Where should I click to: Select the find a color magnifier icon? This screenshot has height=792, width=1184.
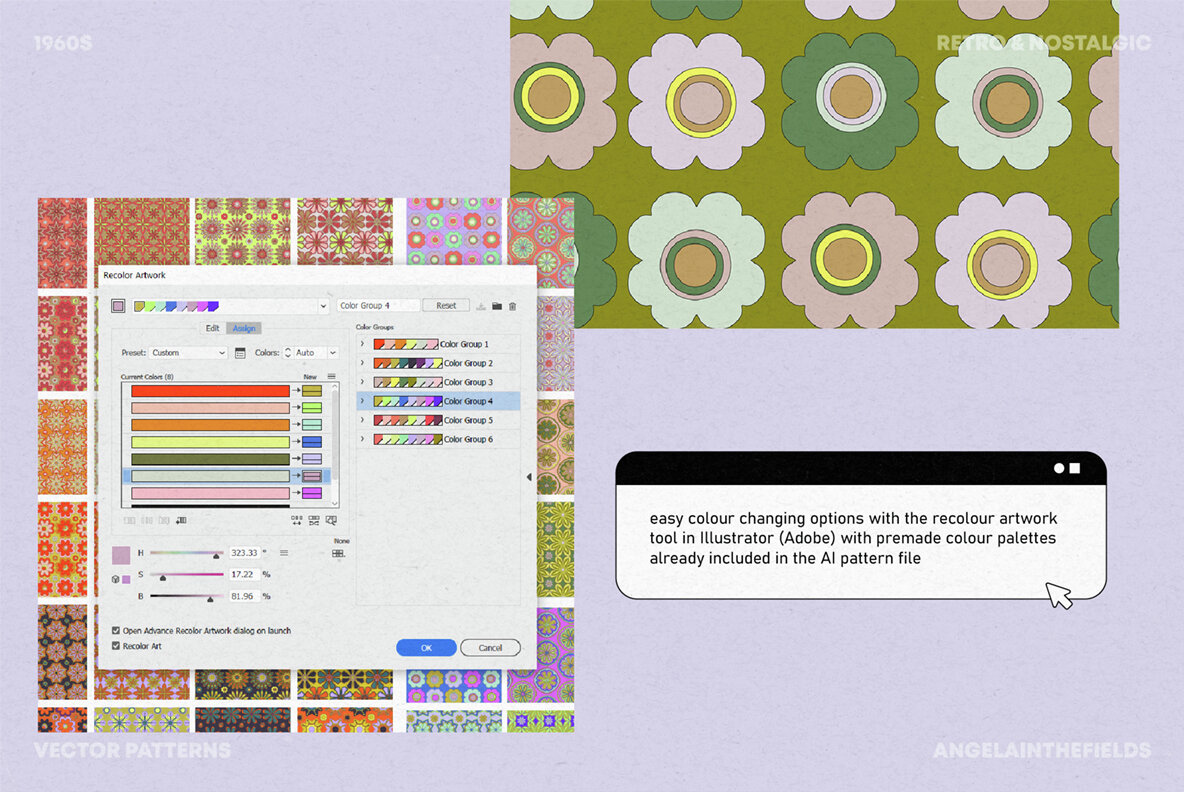[333, 521]
